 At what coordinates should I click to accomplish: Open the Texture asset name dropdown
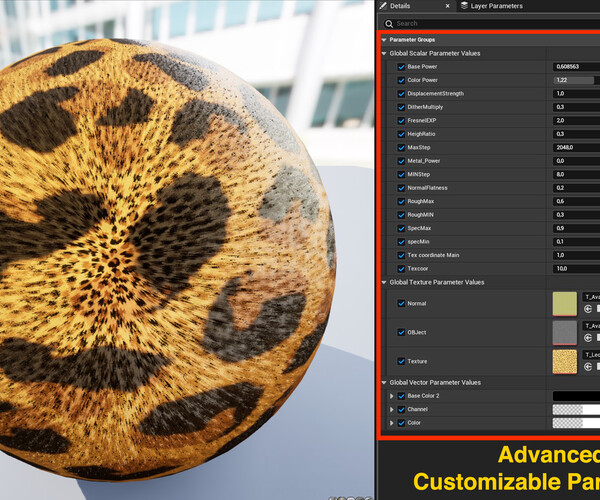pyautogui.click(x=591, y=355)
